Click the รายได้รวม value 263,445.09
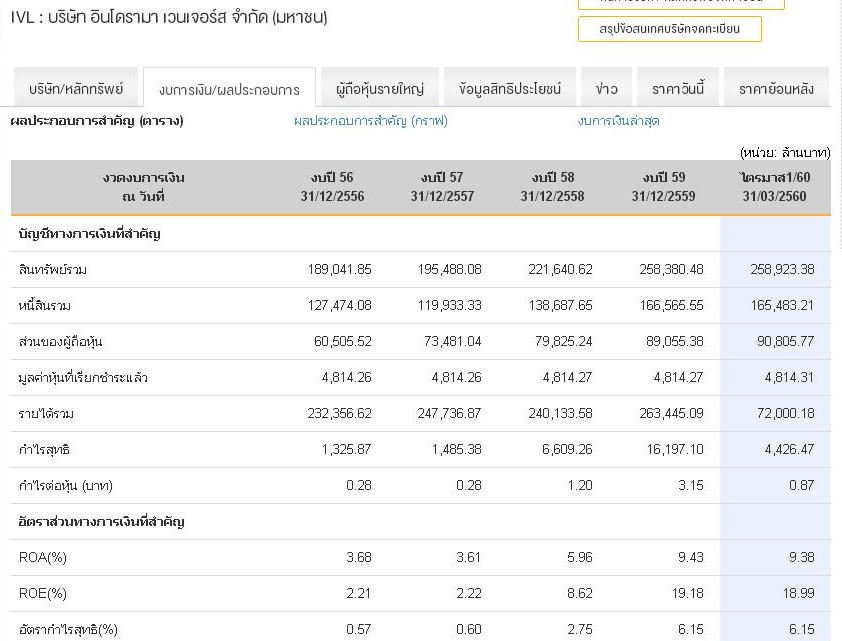 [669, 414]
